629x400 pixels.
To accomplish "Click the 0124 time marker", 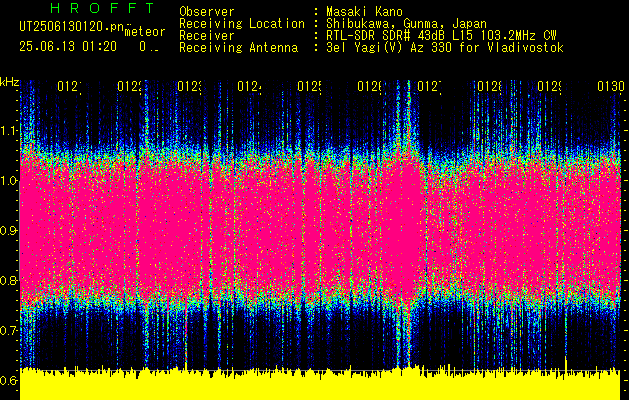I will [250, 86].
